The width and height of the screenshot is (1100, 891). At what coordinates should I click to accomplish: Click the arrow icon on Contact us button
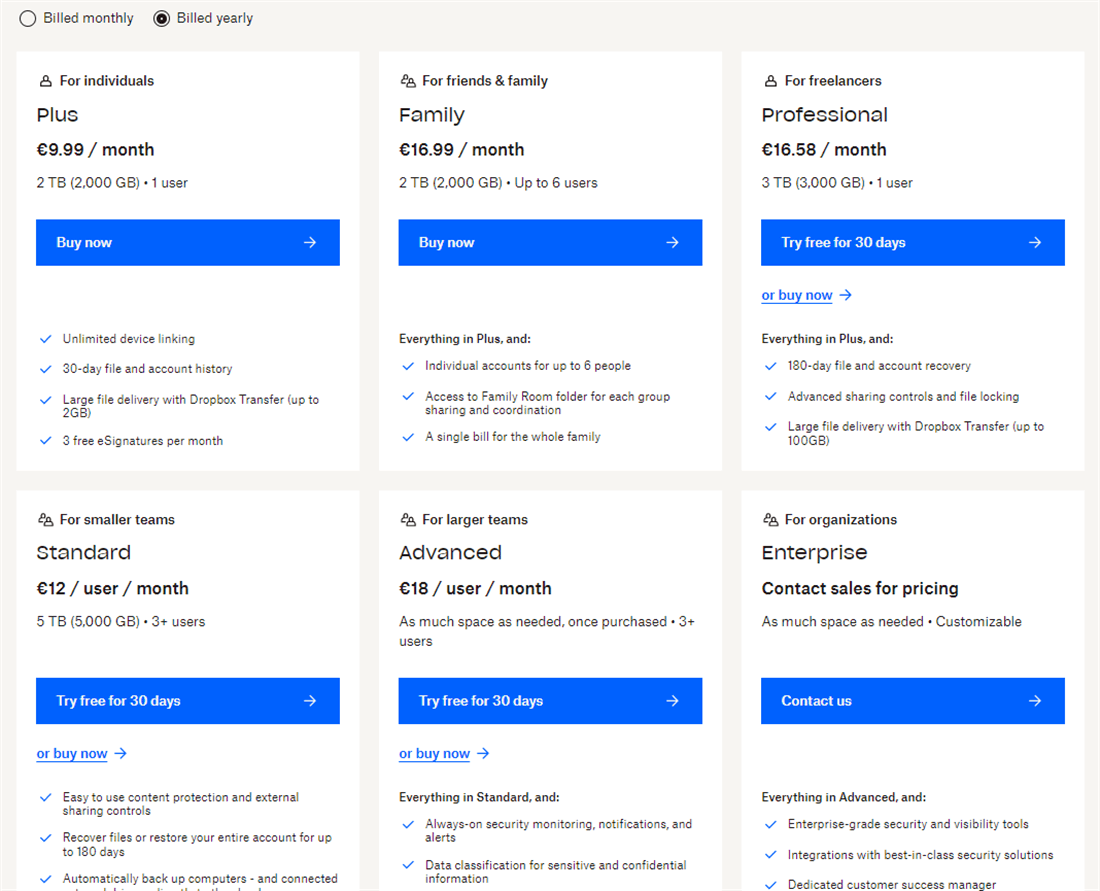pos(1035,701)
